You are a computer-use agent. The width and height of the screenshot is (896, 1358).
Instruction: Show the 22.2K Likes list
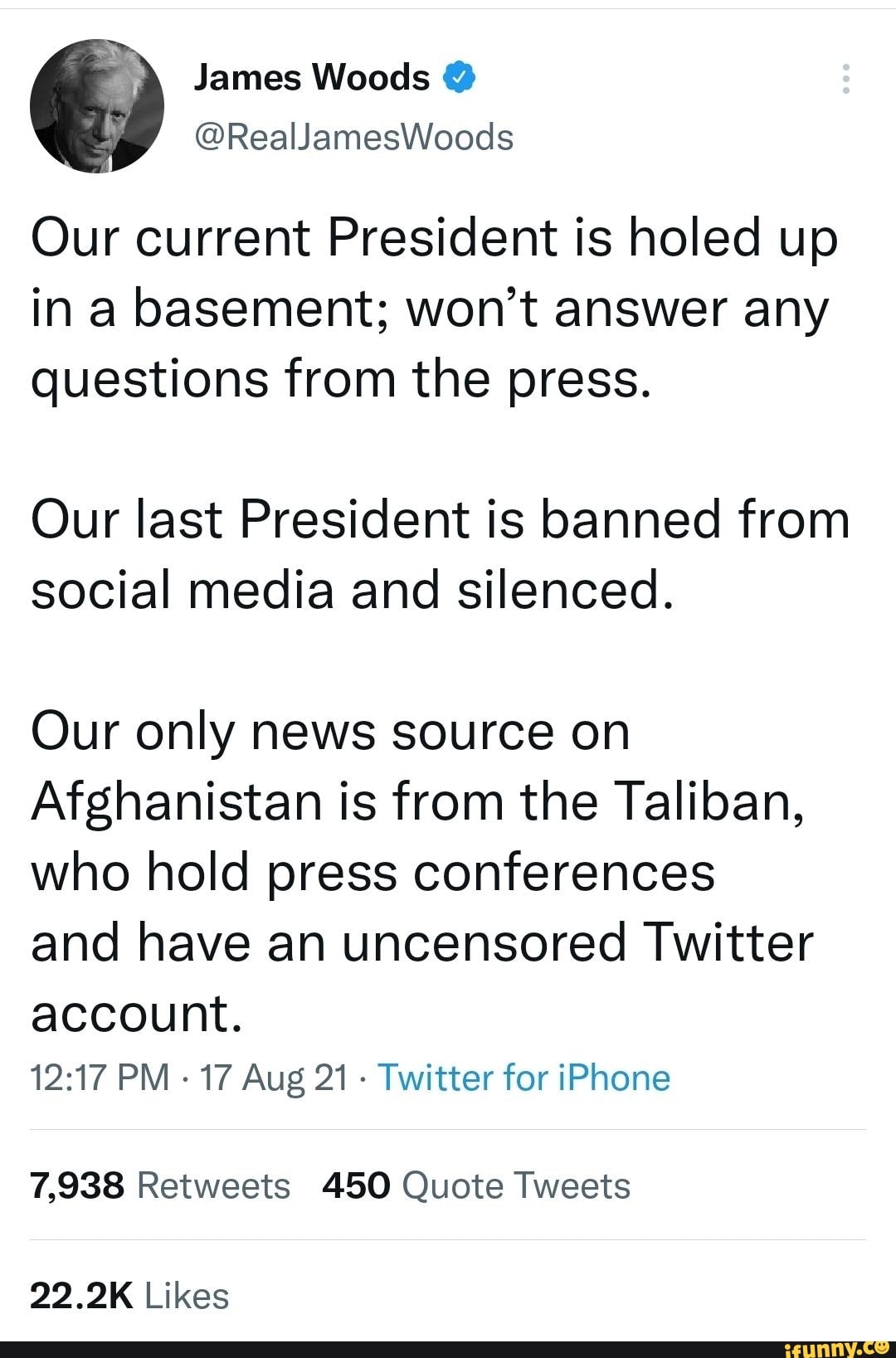coord(129,1296)
